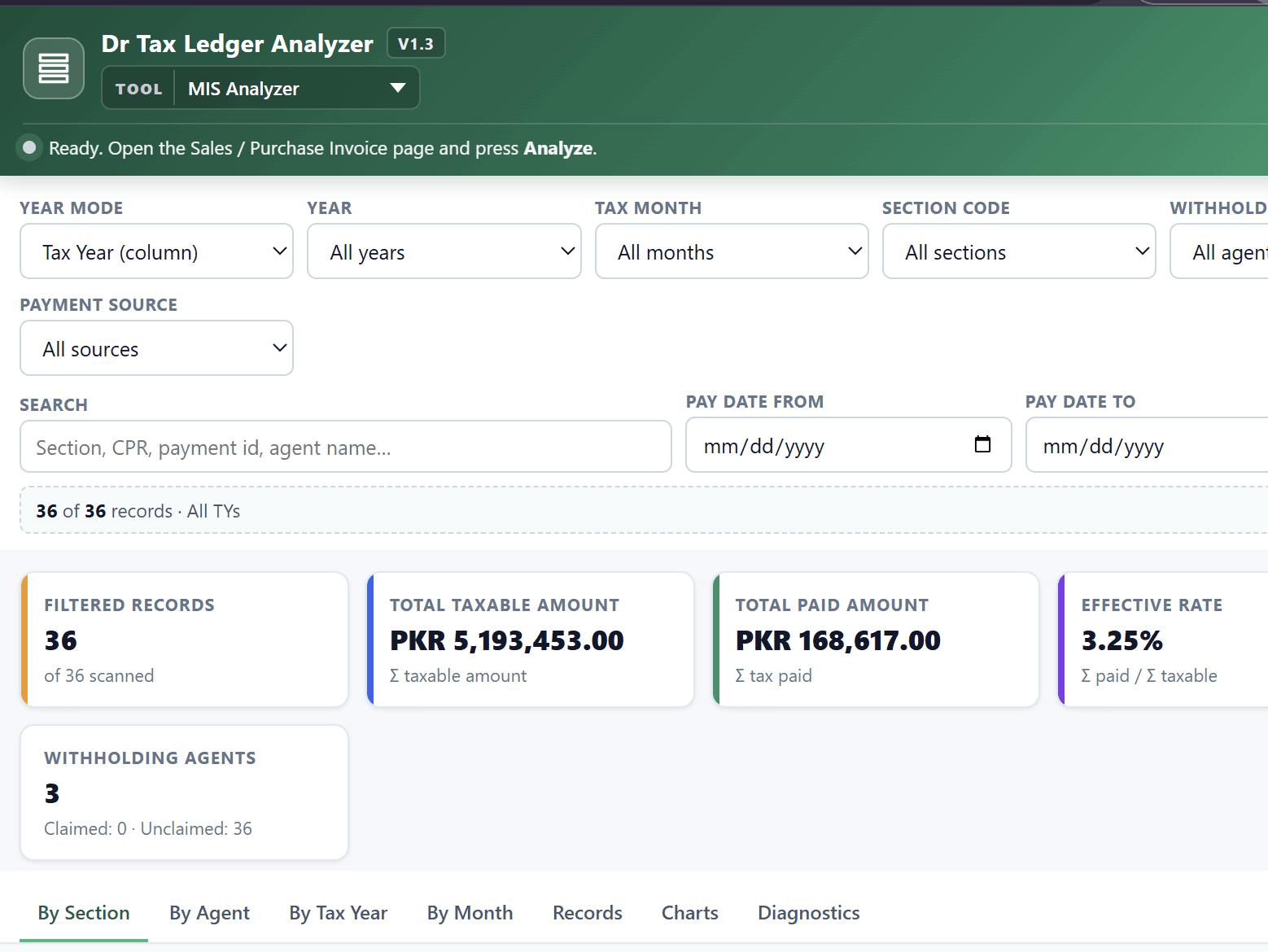Open the Payment Source dropdown
The height and width of the screenshot is (952, 1268).
[156, 348]
